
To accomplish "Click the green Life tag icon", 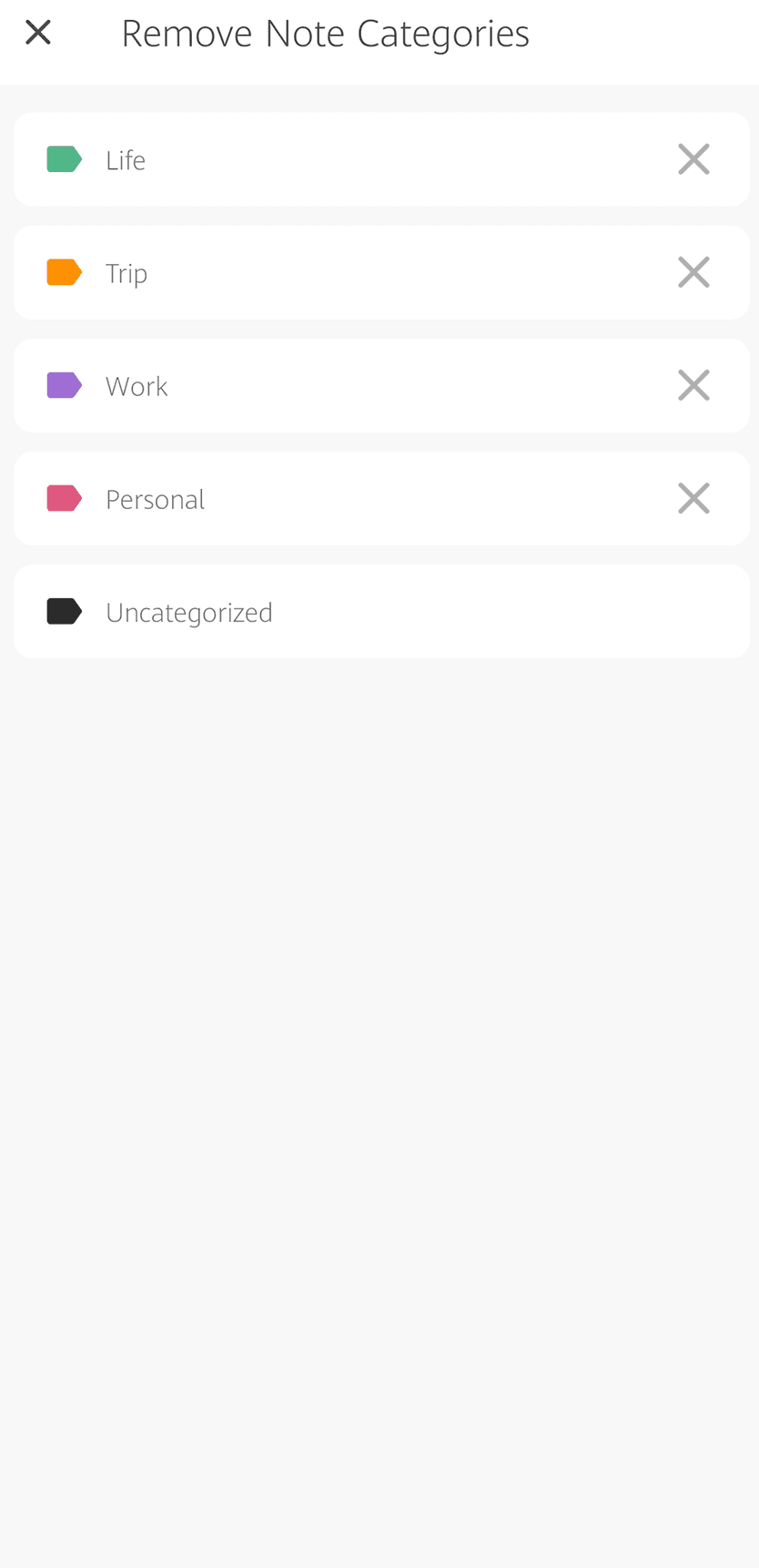I will tap(64, 159).
